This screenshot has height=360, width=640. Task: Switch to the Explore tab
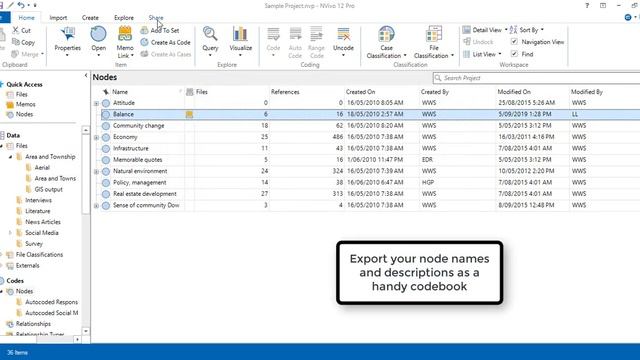124,18
